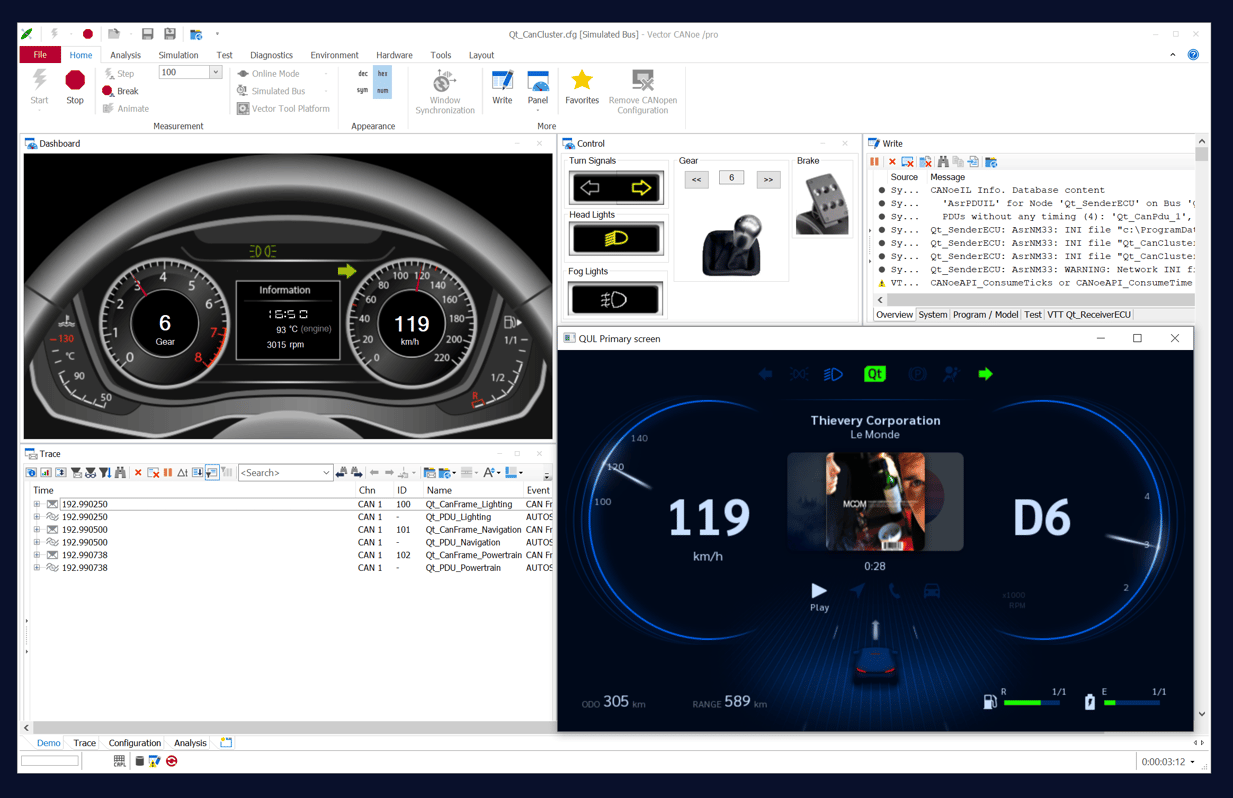Click the binoculars search icon in Trace toolbar
The height and width of the screenshot is (798, 1233).
pos(120,471)
